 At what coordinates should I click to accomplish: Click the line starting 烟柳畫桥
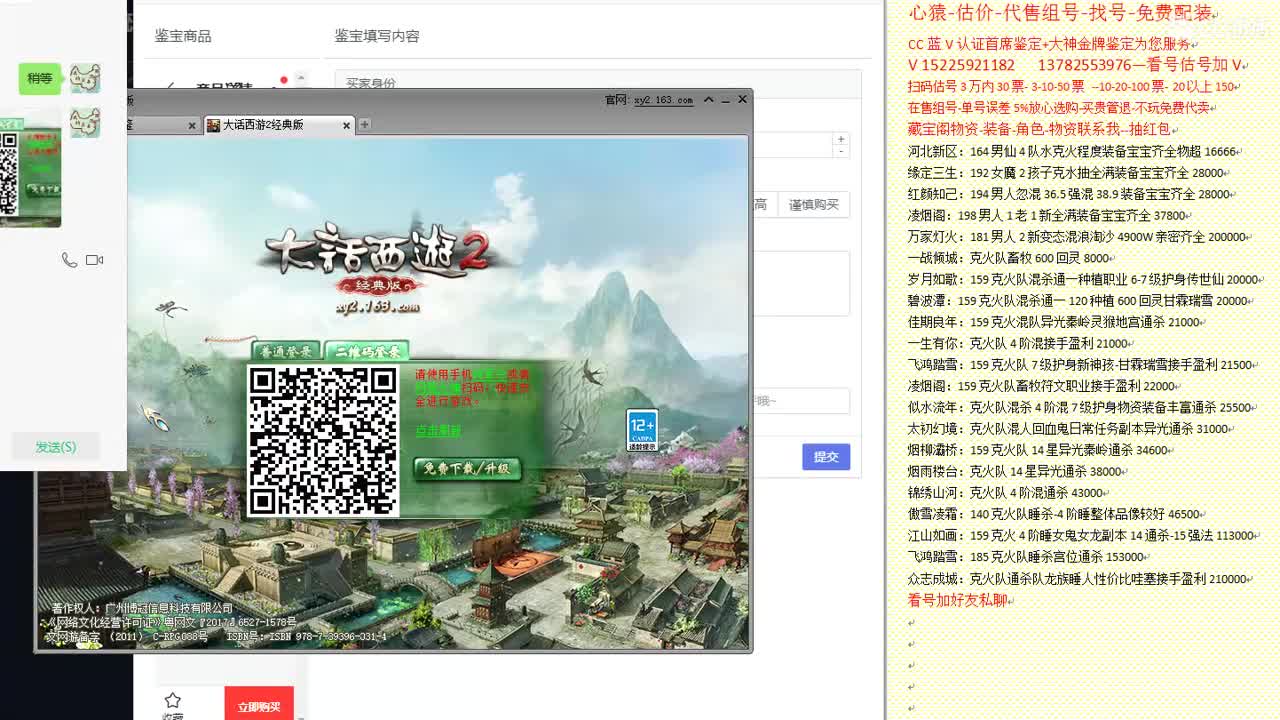tap(1039, 450)
